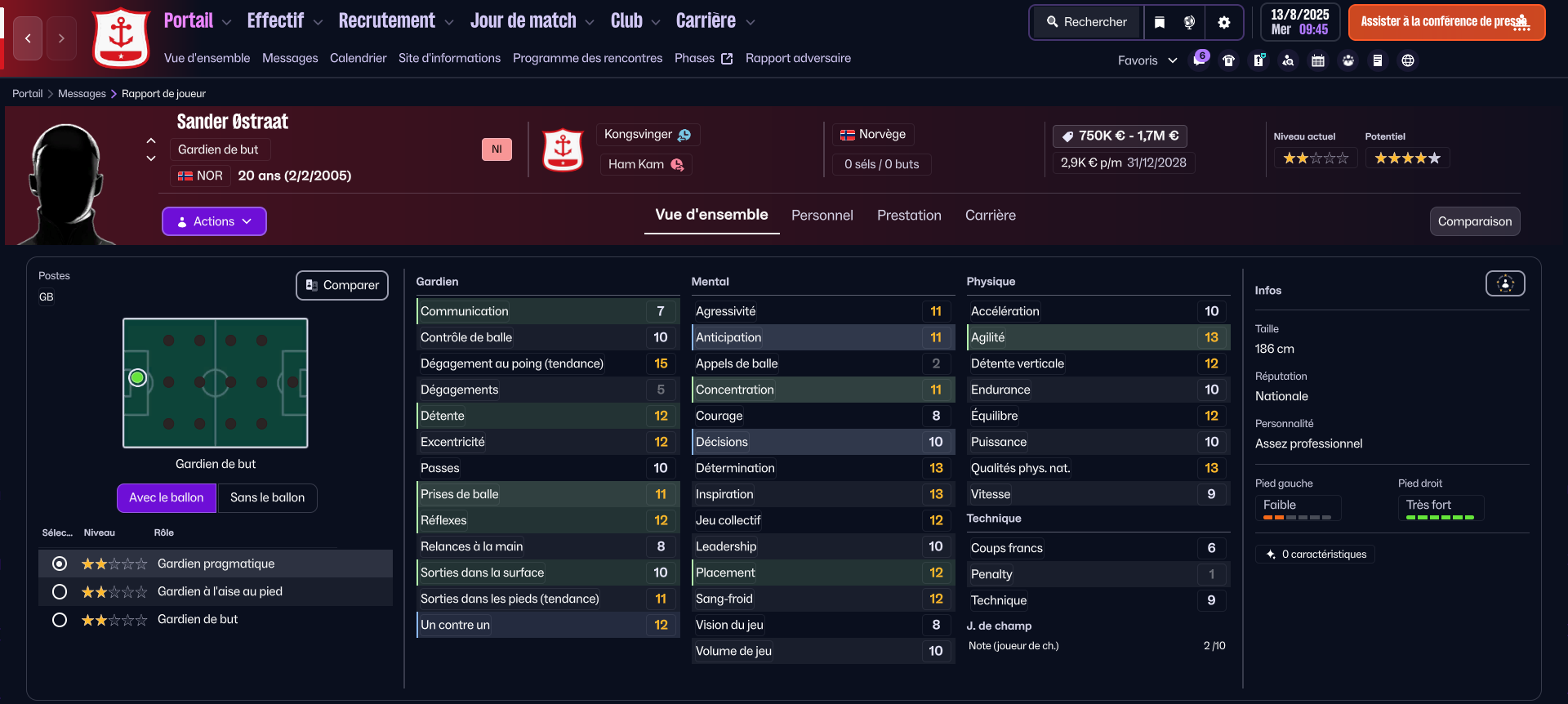Click the attribute display icon in Infos panel
The image size is (1568, 704).
(x=1504, y=283)
